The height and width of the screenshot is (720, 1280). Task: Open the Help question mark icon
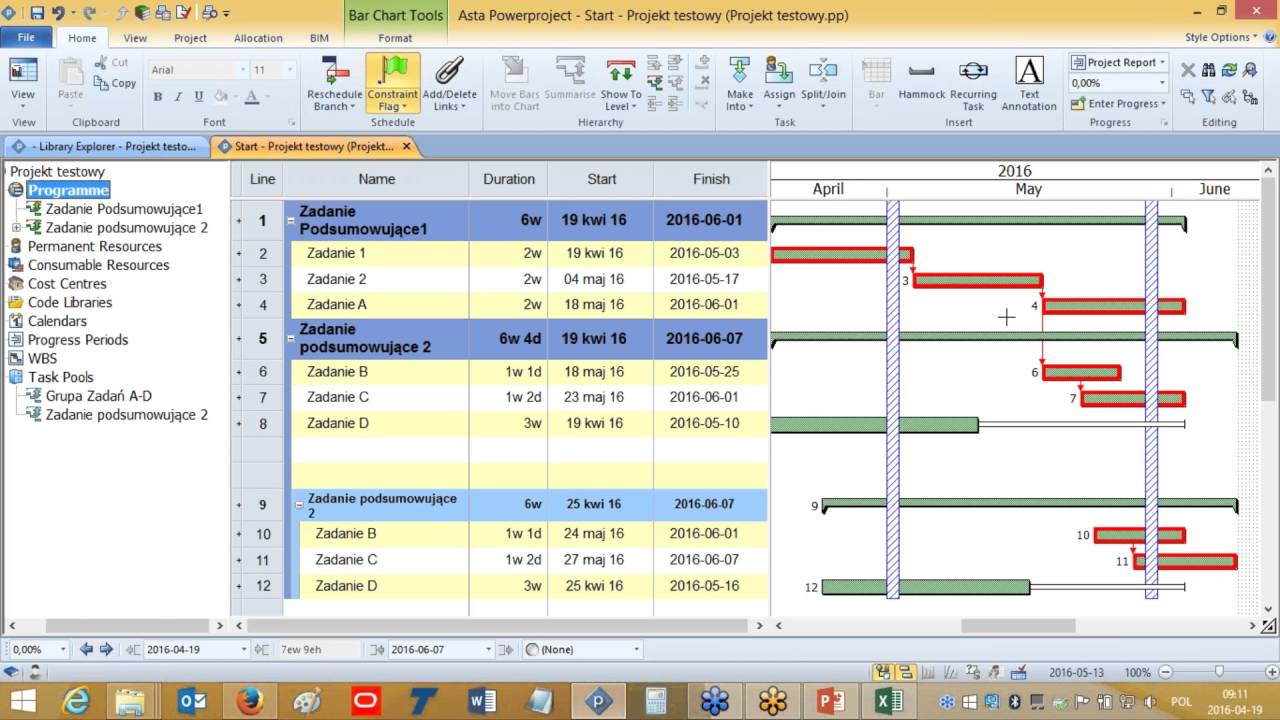pyautogui.click(x=1271, y=38)
